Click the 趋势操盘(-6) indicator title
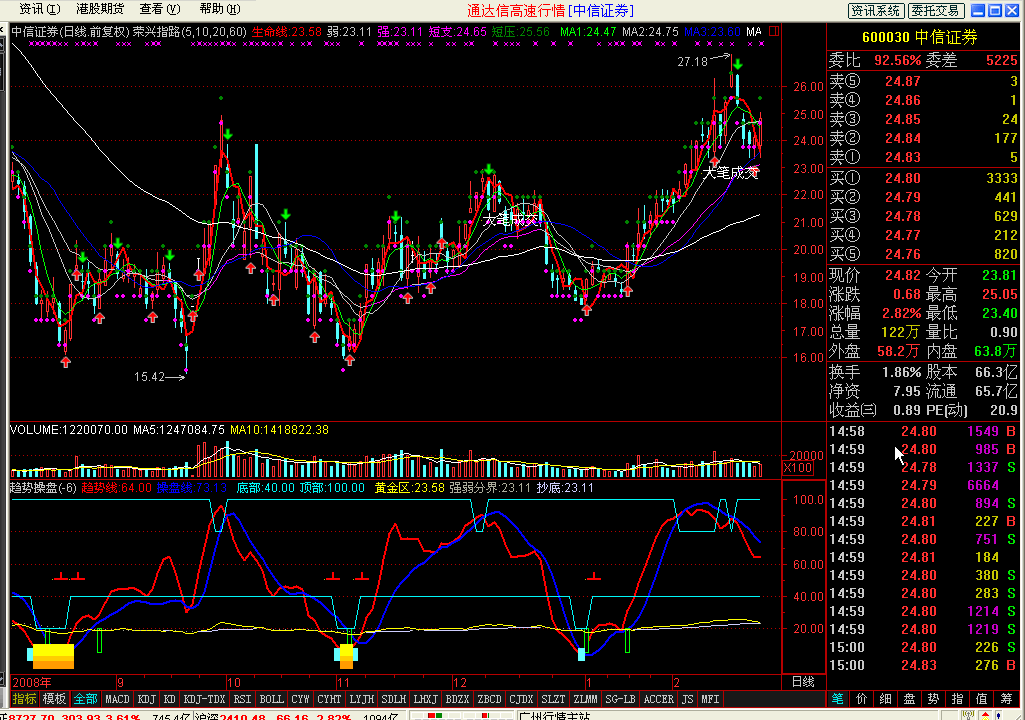 (43, 488)
